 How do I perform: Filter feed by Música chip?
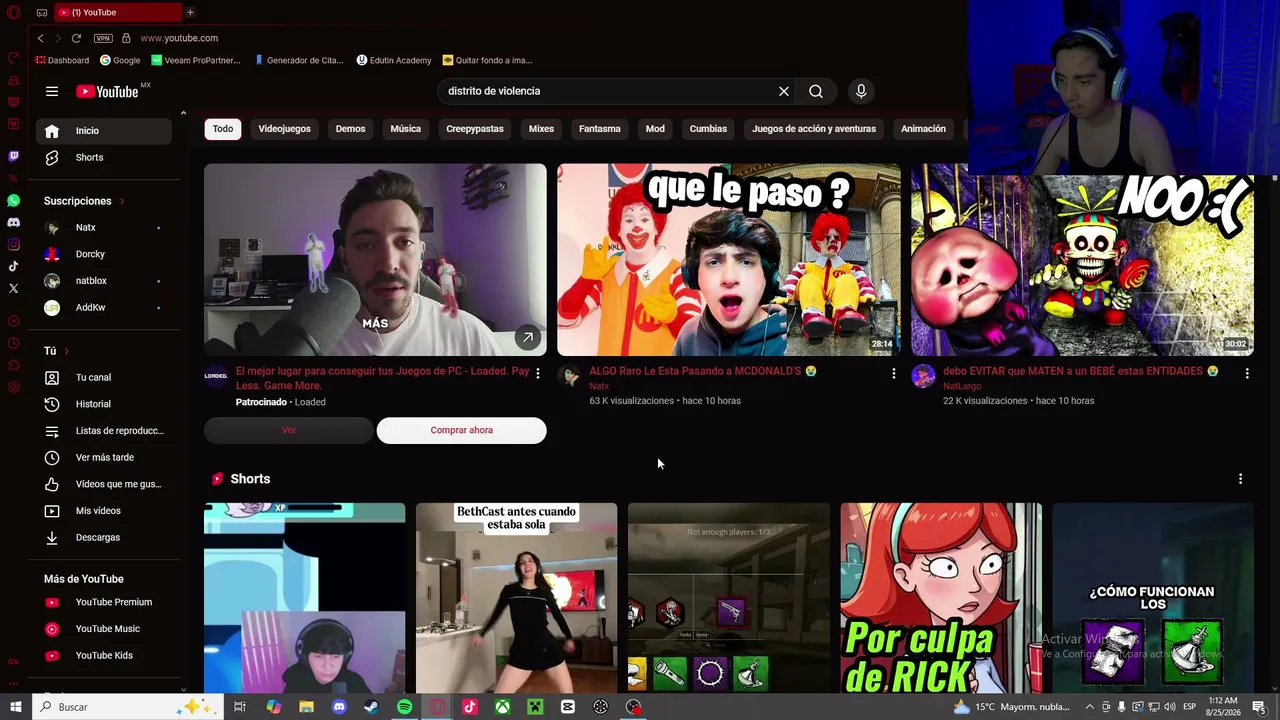coord(405,129)
